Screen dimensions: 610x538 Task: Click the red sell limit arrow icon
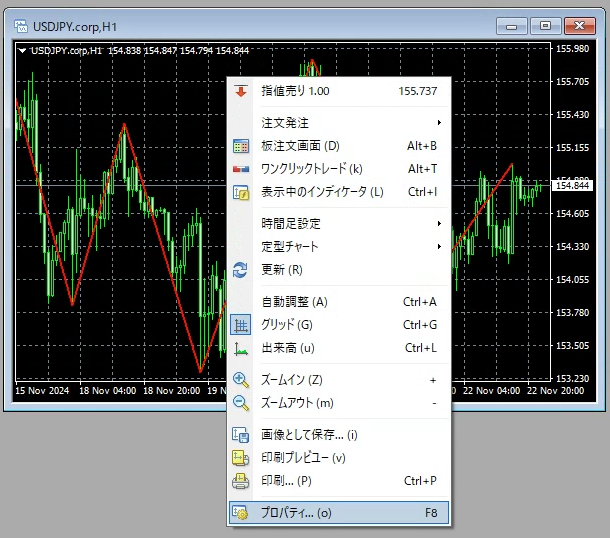coord(240,91)
